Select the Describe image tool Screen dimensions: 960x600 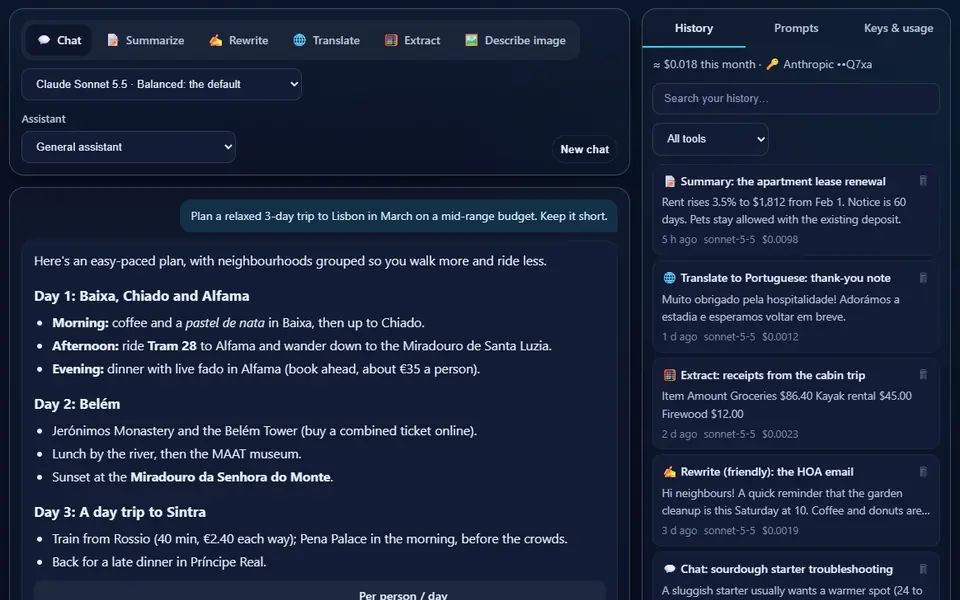(x=515, y=40)
